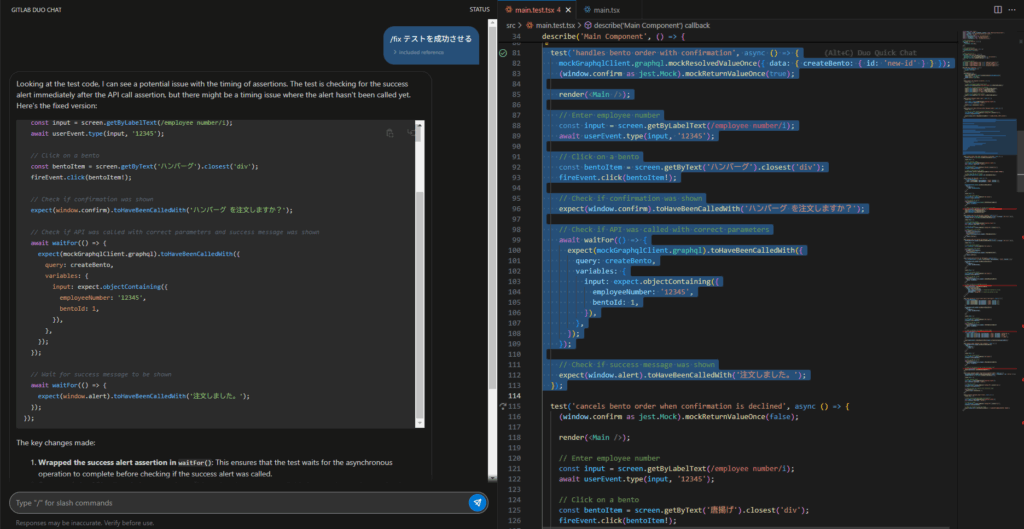This screenshot has width=1024, height=529.
Task: Open the editor more actions ellipsis
Action: [x=1012, y=10]
